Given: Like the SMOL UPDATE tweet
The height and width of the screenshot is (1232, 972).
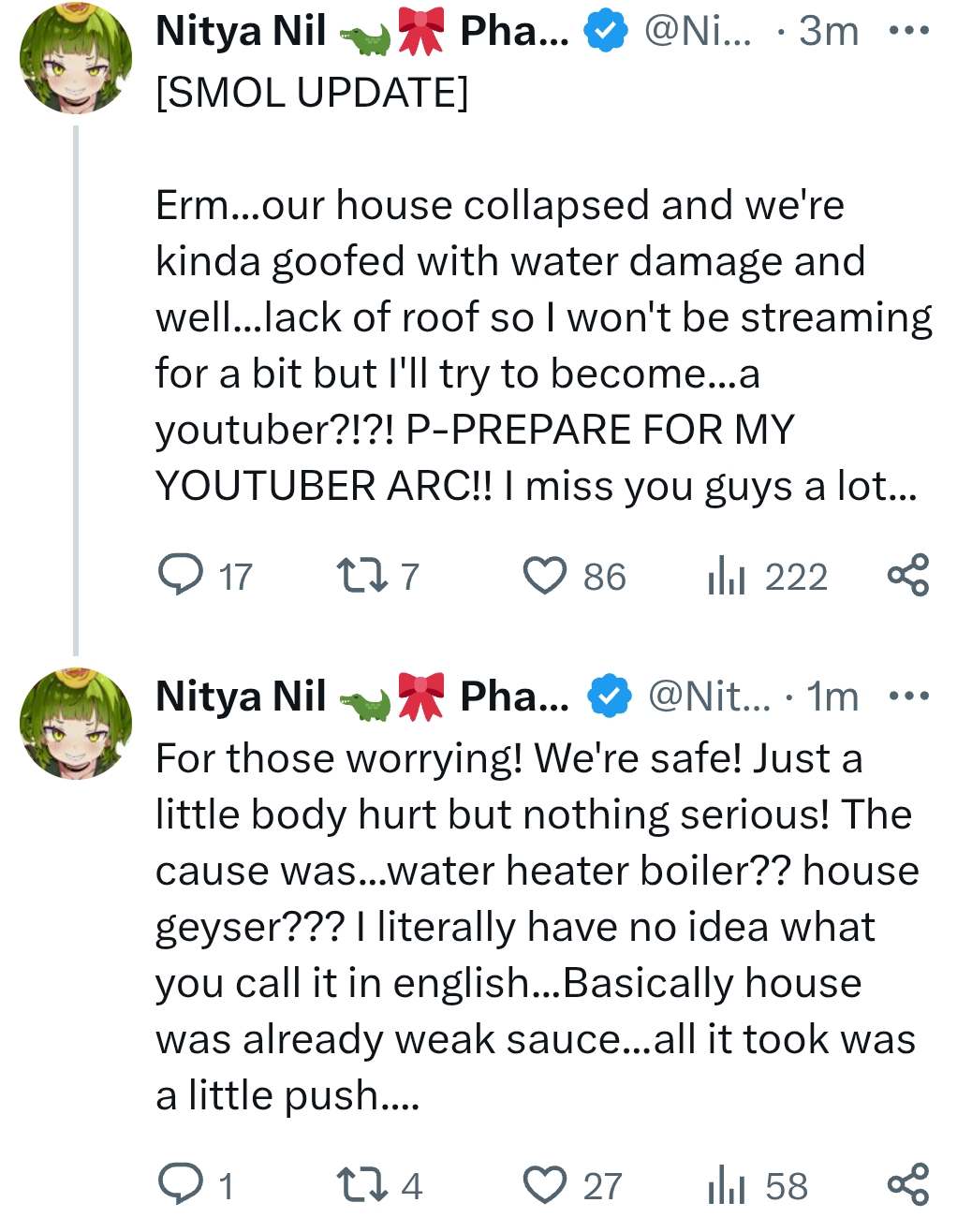Looking at the screenshot, I should click(x=573, y=576).
